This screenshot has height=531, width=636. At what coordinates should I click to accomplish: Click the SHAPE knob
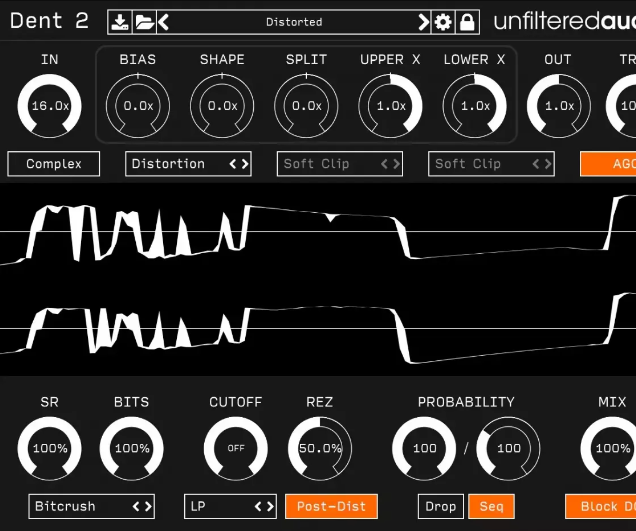pos(222,106)
